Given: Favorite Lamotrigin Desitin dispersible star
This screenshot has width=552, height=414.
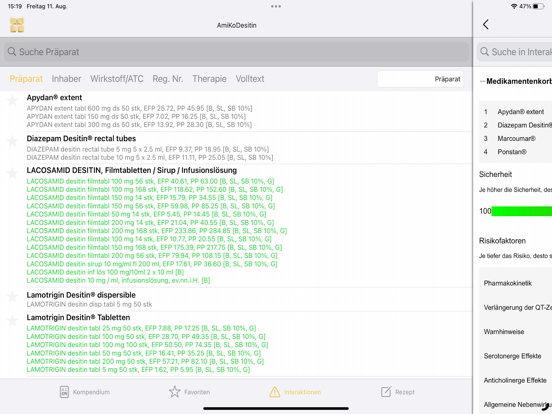Looking at the screenshot, I should 13,296.
